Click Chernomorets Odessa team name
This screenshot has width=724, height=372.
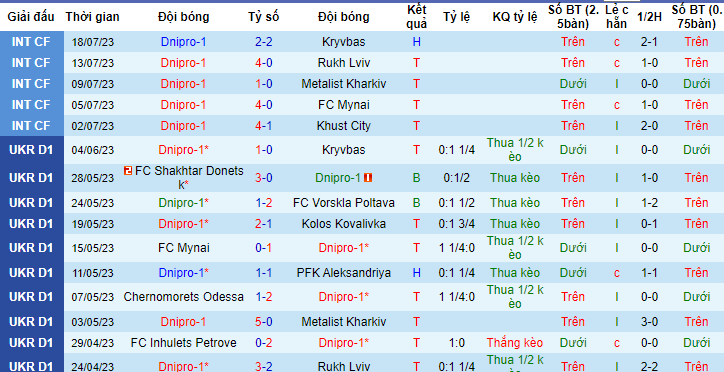point(183,297)
